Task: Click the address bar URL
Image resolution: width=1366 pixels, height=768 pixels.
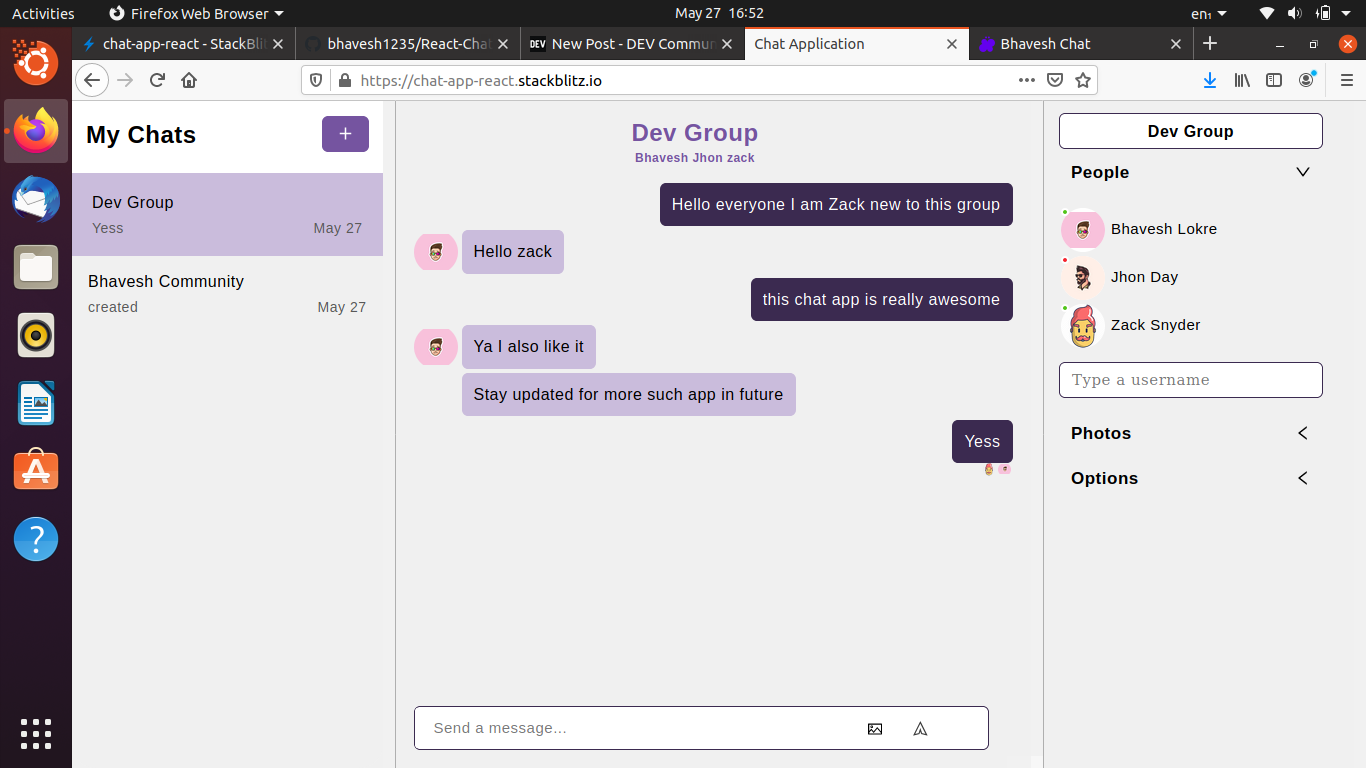Action: coord(481,80)
